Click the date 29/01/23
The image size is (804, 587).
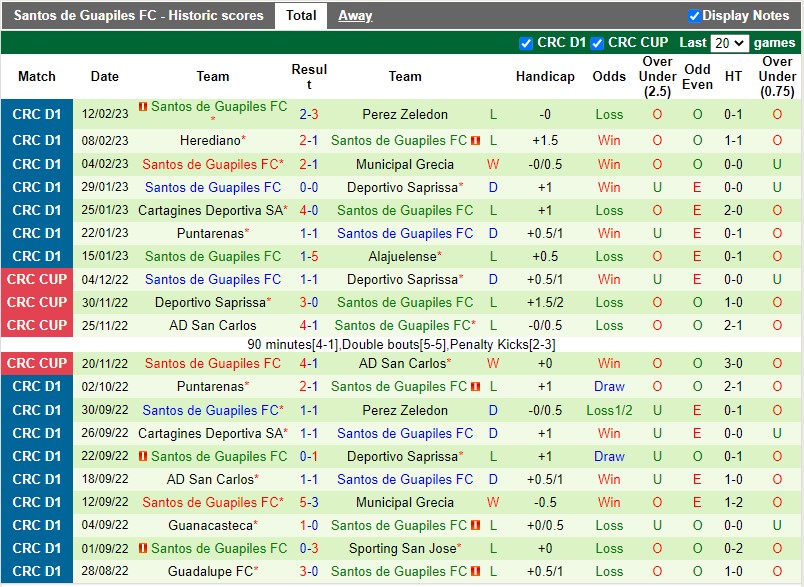[x=105, y=187]
